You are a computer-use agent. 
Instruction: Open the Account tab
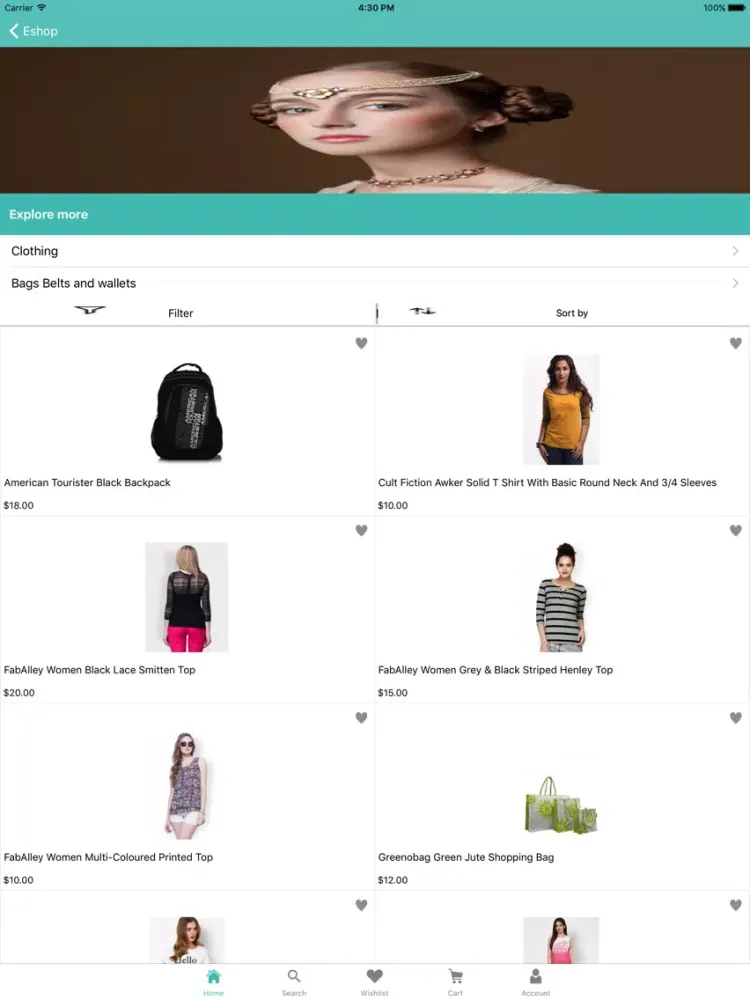click(x=536, y=982)
